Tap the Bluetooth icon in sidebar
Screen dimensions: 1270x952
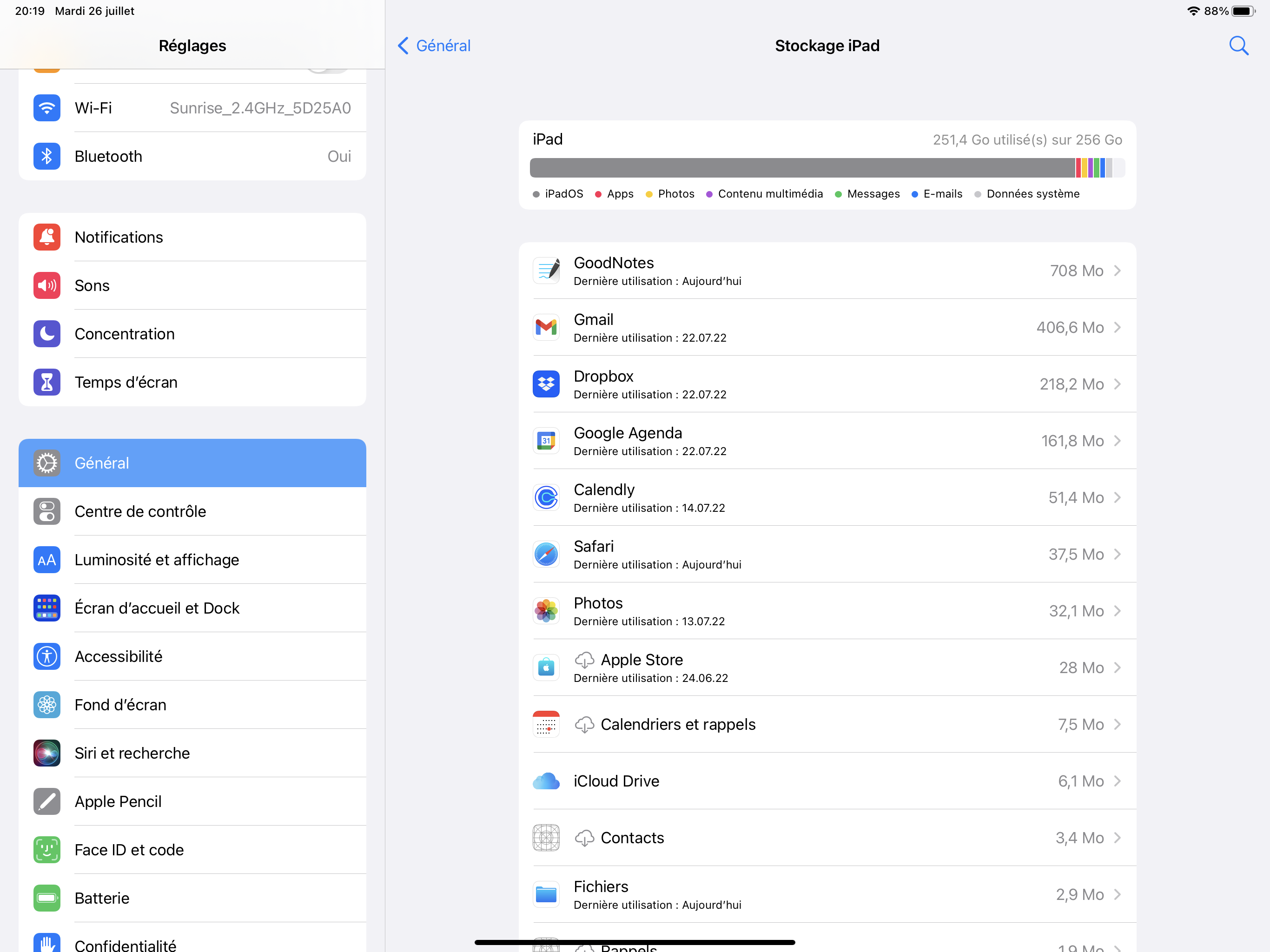[47, 156]
